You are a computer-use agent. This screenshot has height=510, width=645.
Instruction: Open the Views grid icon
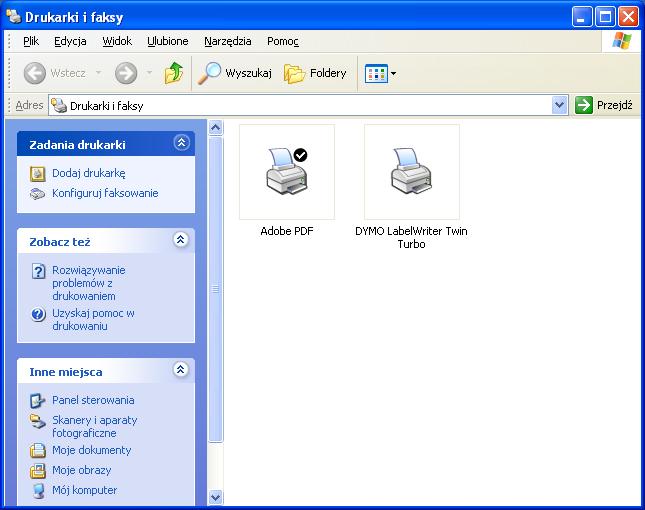click(x=376, y=74)
